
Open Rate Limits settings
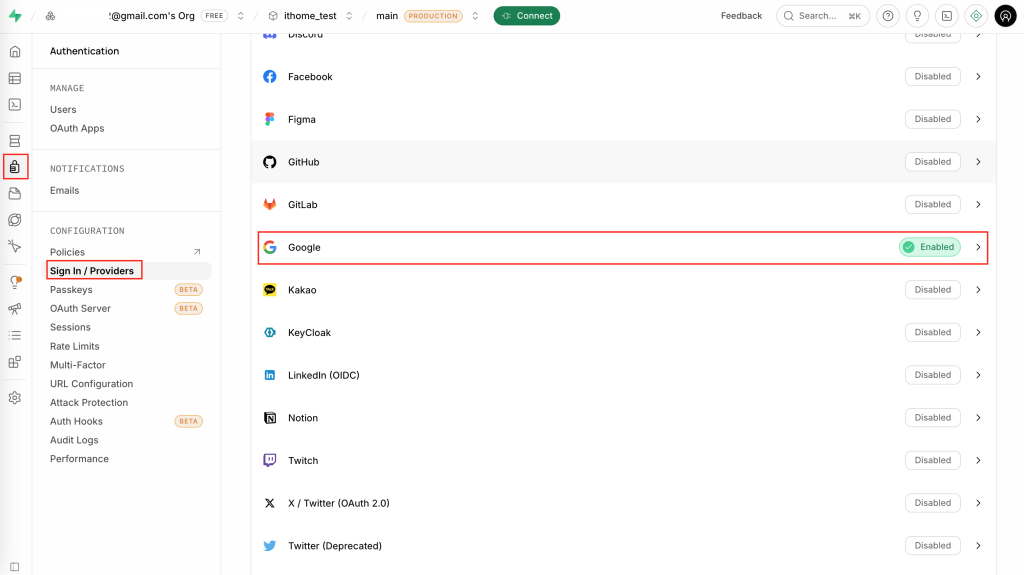[x=74, y=346]
